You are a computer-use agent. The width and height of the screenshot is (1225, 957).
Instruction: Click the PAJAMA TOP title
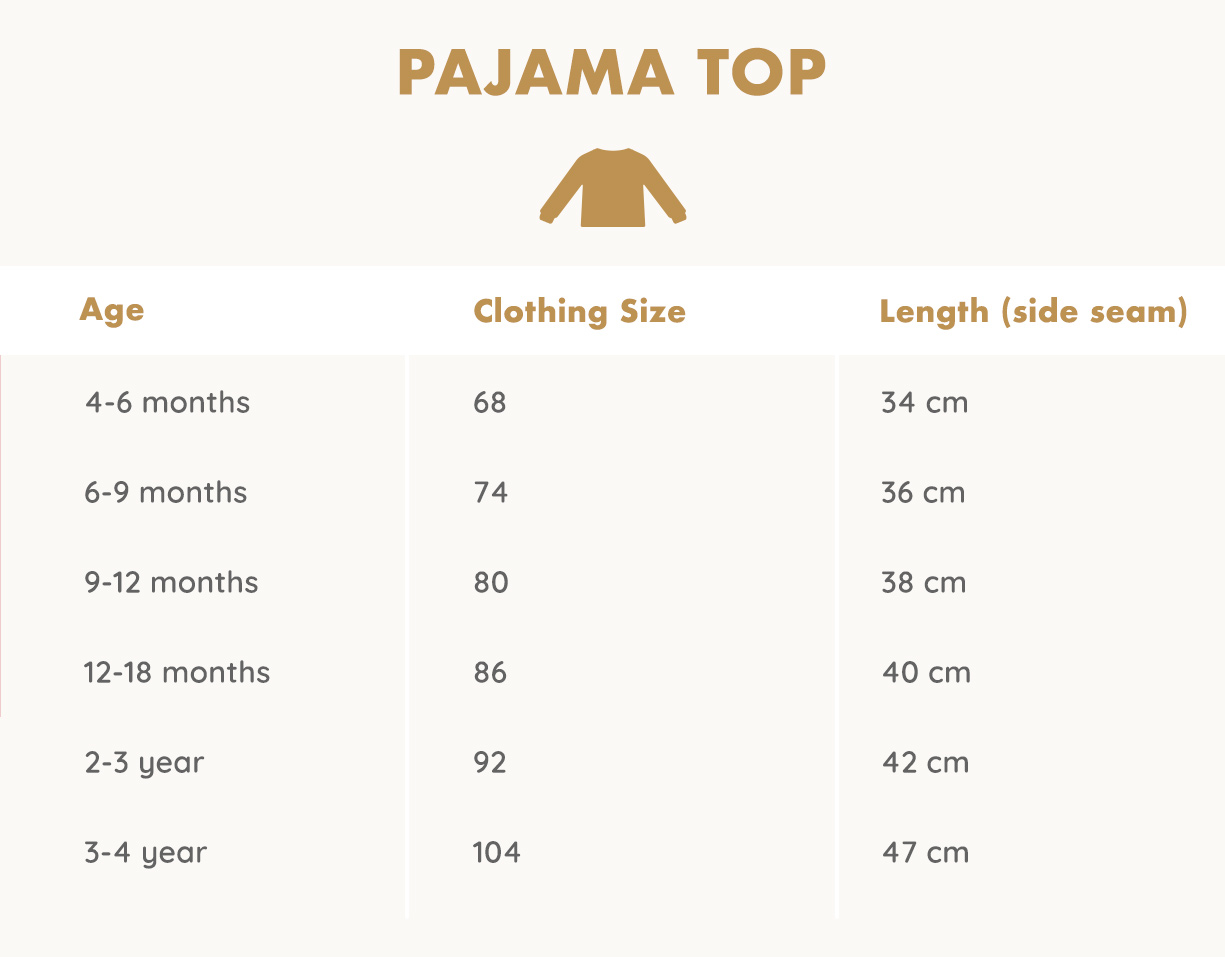[612, 72]
